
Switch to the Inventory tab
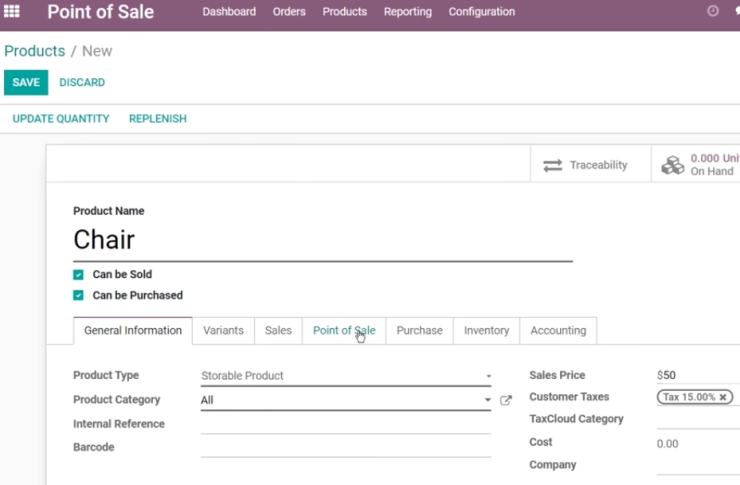pos(486,330)
